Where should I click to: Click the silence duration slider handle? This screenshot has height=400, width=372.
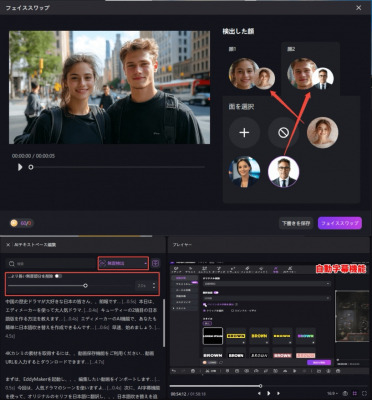click(x=85, y=286)
